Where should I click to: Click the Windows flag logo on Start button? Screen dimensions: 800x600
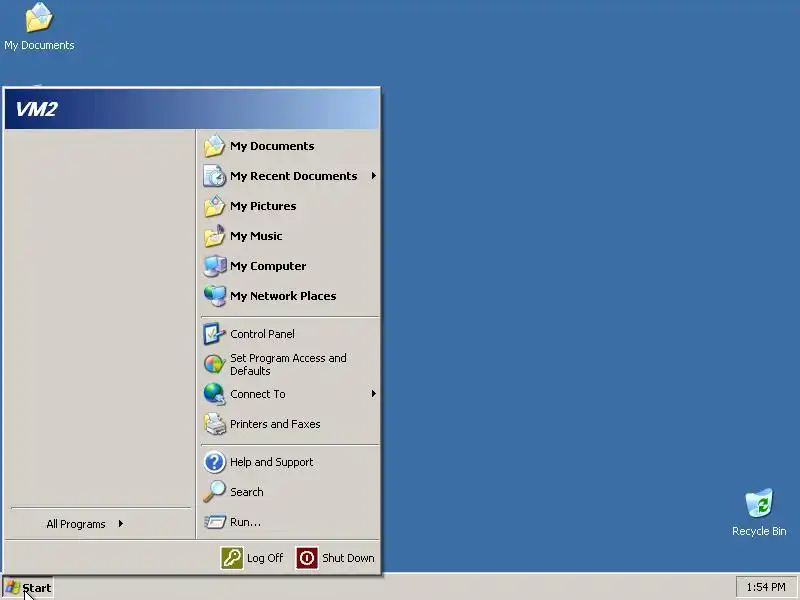pyautogui.click(x=12, y=587)
